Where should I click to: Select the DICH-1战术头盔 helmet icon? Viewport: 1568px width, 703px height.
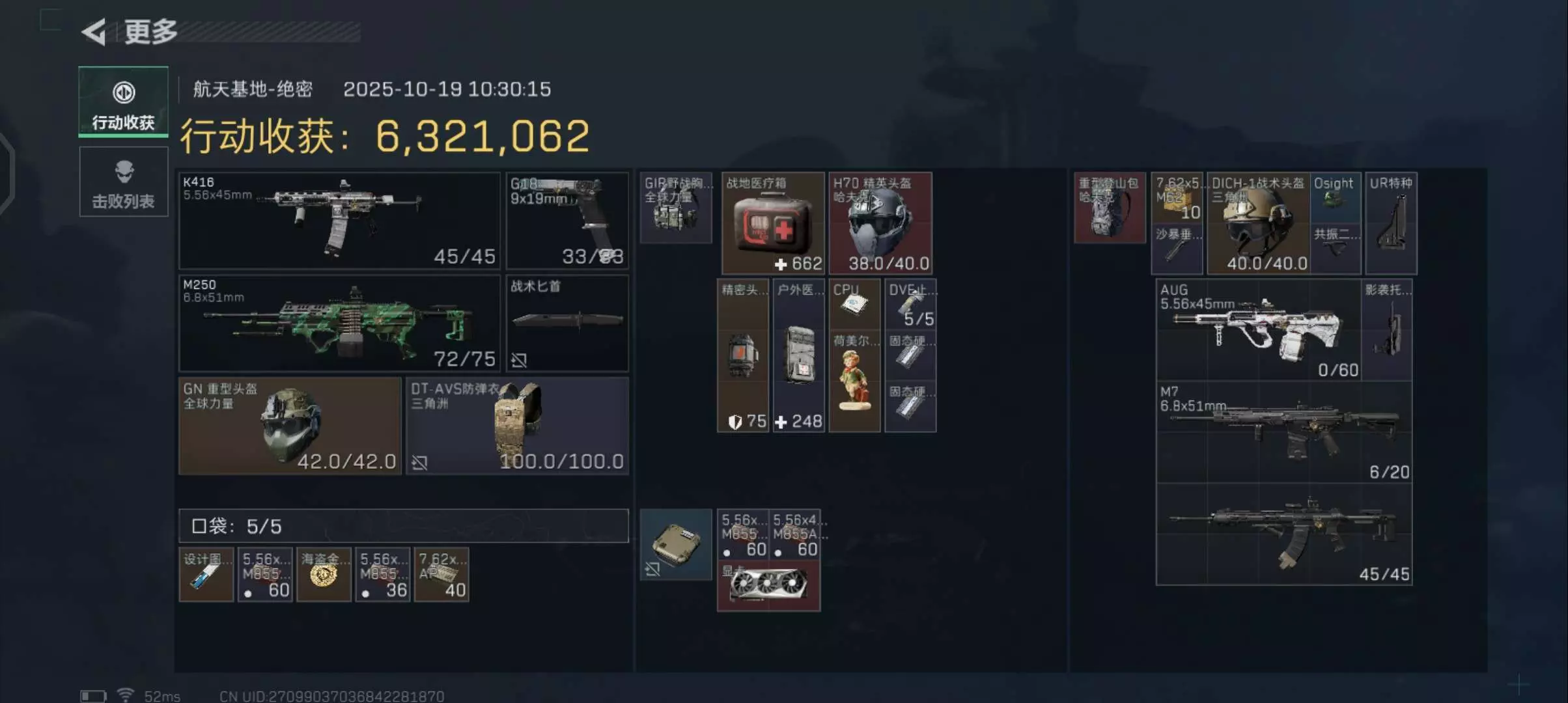[x=1258, y=223]
